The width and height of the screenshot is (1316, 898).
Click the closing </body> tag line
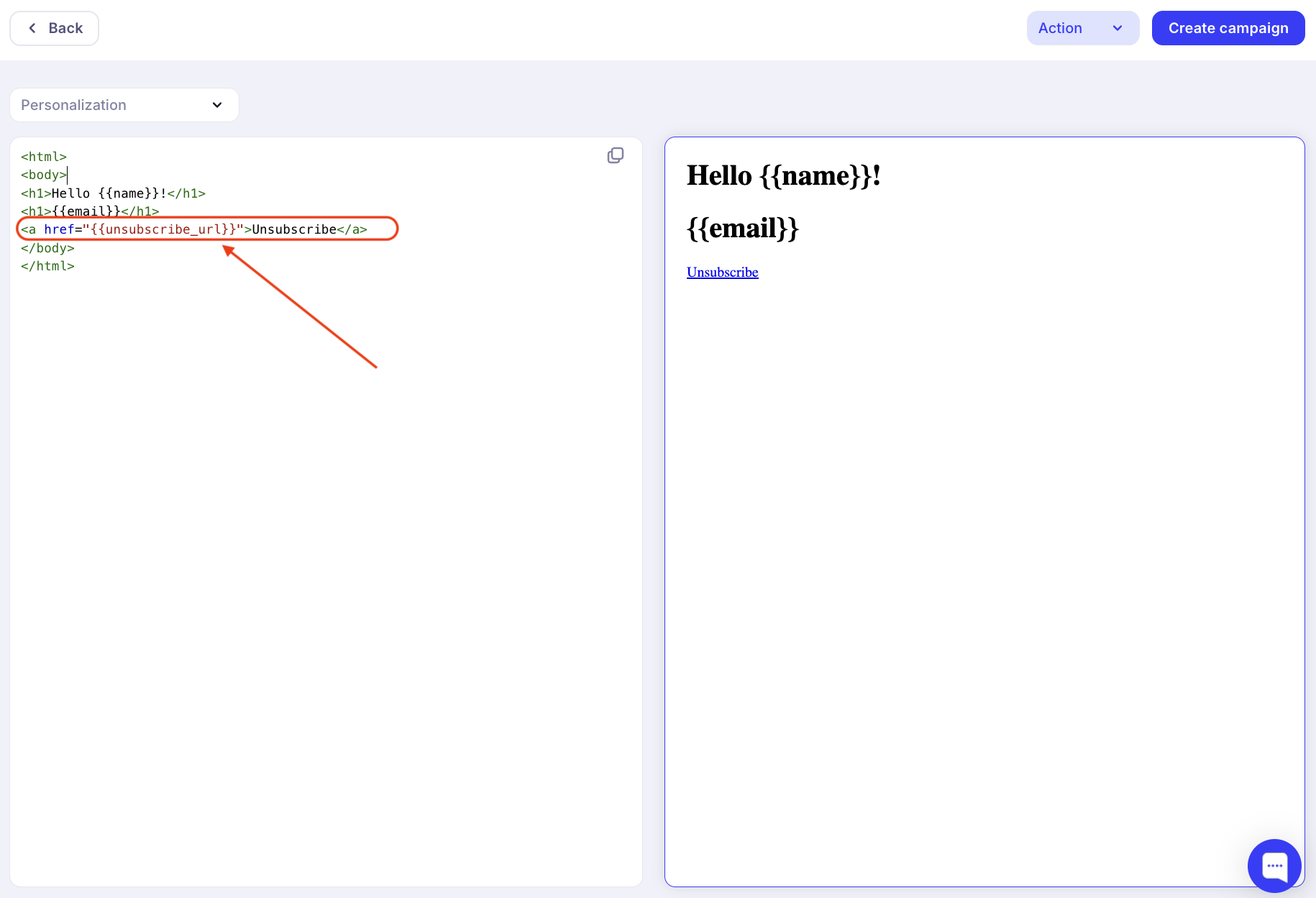(x=47, y=248)
